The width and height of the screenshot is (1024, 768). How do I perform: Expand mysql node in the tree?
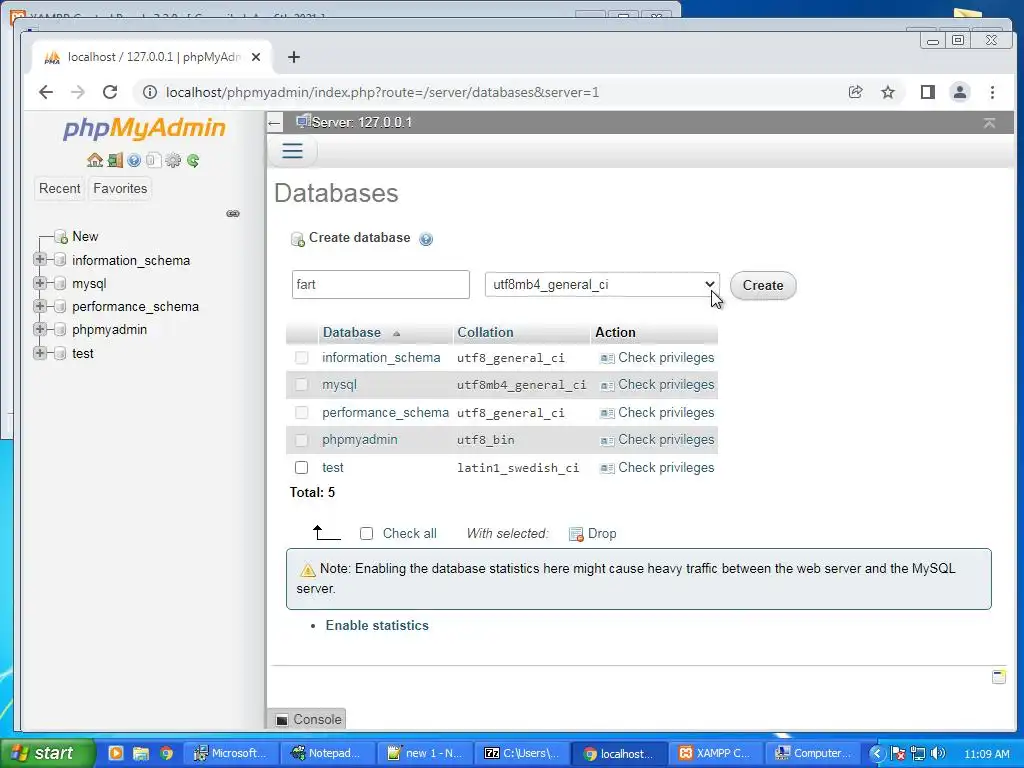(x=39, y=283)
